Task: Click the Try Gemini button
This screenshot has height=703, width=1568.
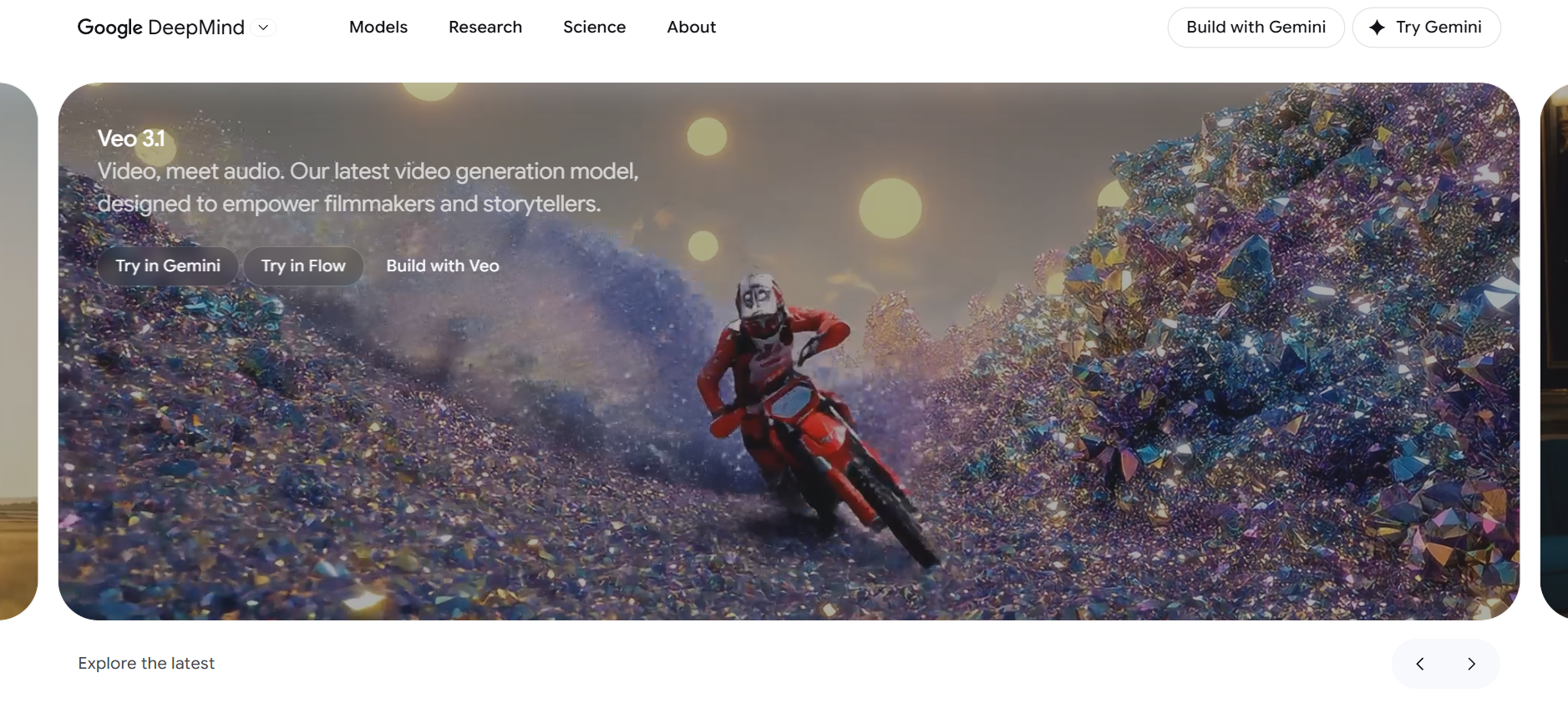Action: pyautogui.click(x=1426, y=28)
